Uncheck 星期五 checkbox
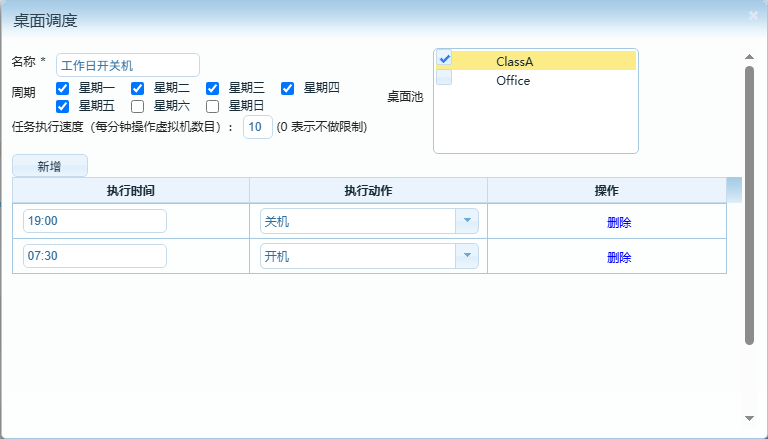Screen dimensions: 768x439 62,106
